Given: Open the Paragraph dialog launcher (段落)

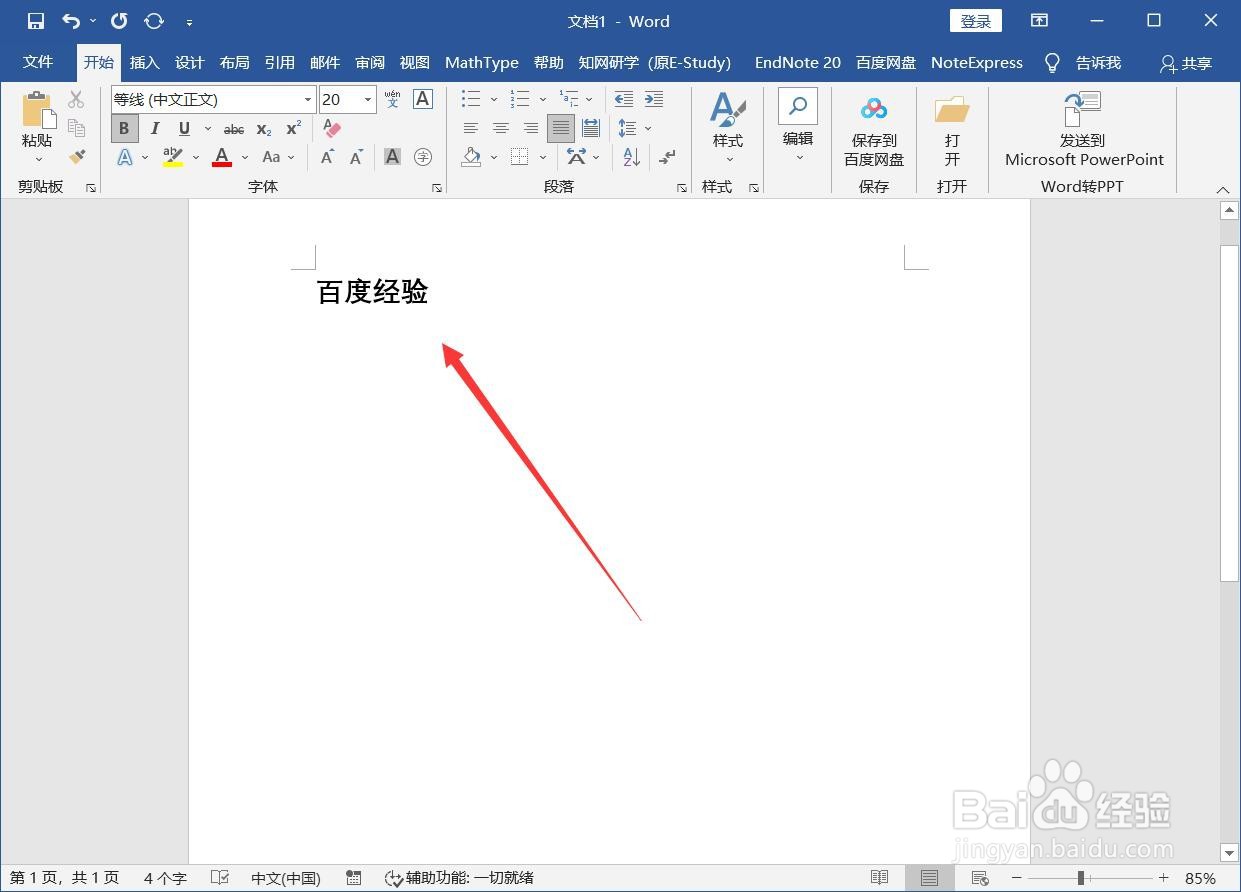Looking at the screenshot, I should [682, 188].
